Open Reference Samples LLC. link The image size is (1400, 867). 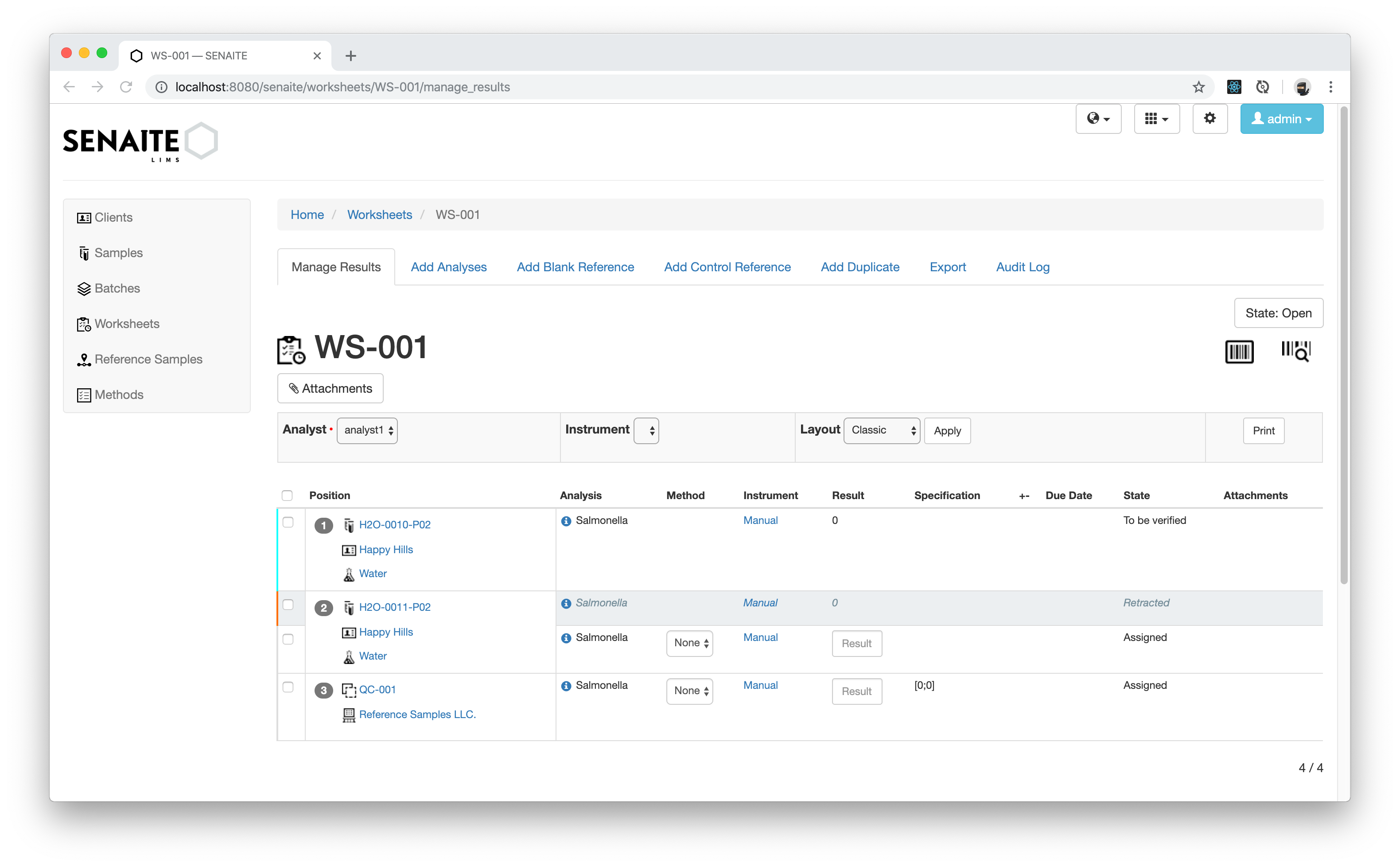tap(417, 715)
